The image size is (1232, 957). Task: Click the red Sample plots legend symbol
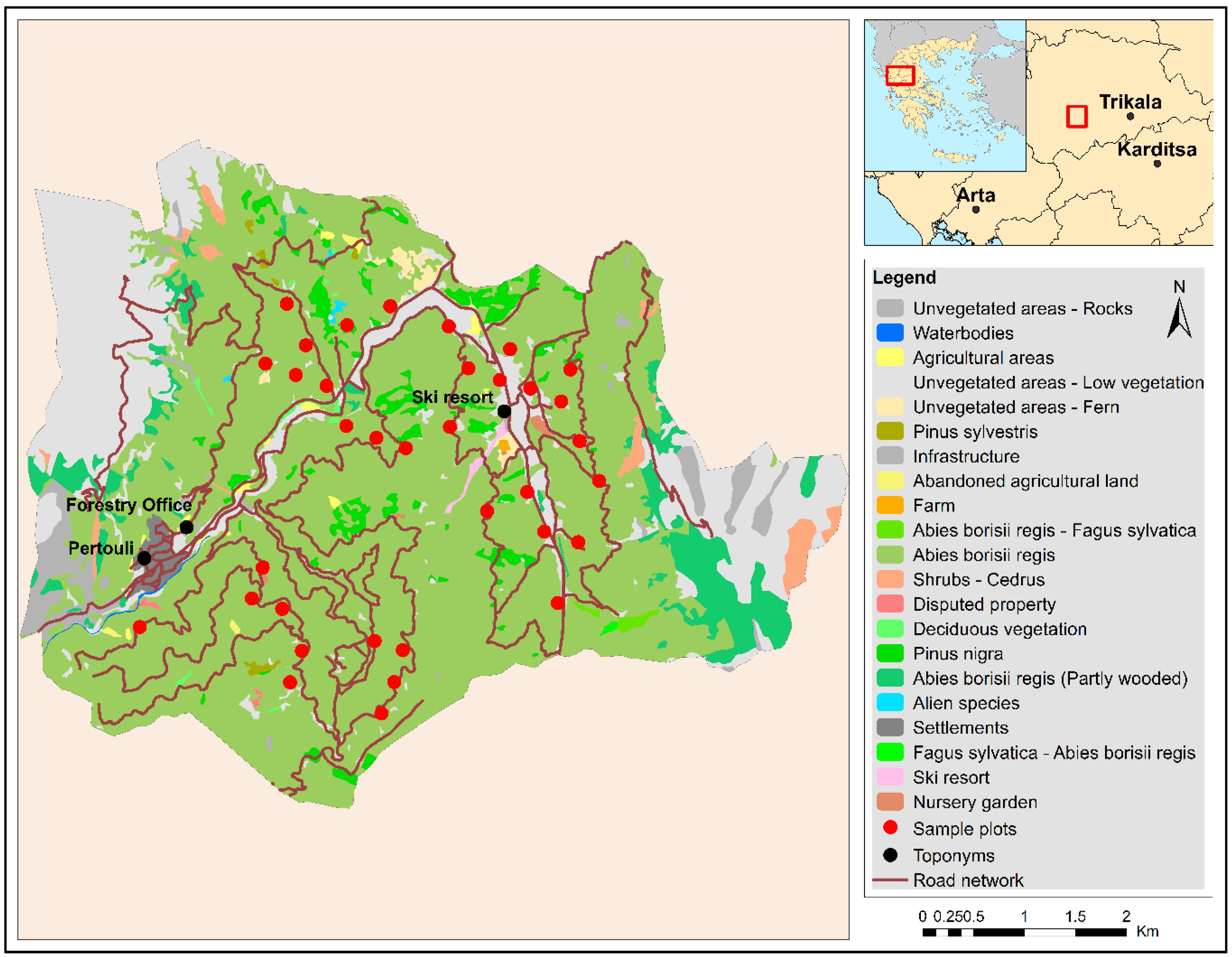pyautogui.click(x=890, y=828)
